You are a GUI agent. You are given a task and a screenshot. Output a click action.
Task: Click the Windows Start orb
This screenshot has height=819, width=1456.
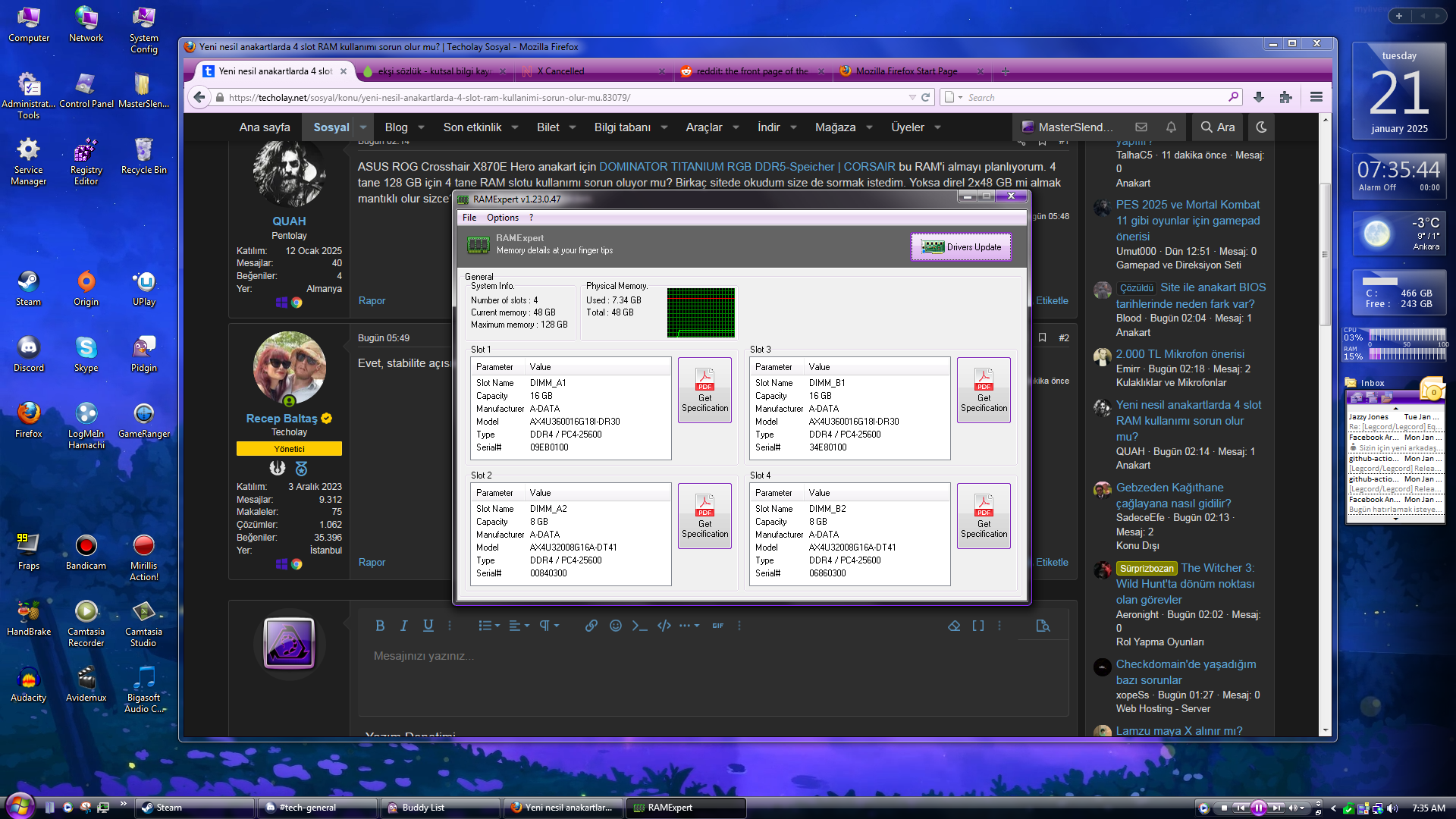20,805
